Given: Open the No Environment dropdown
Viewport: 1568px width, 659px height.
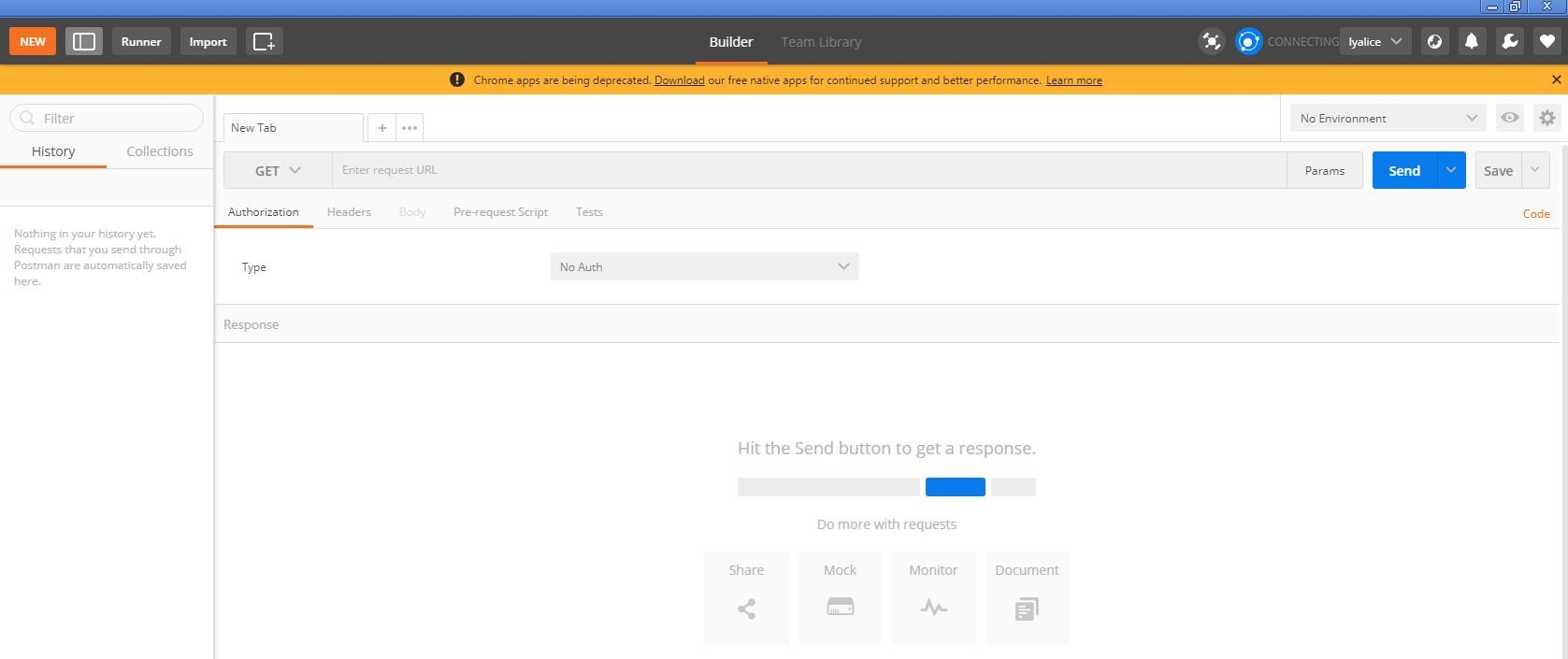Looking at the screenshot, I should [1388, 118].
